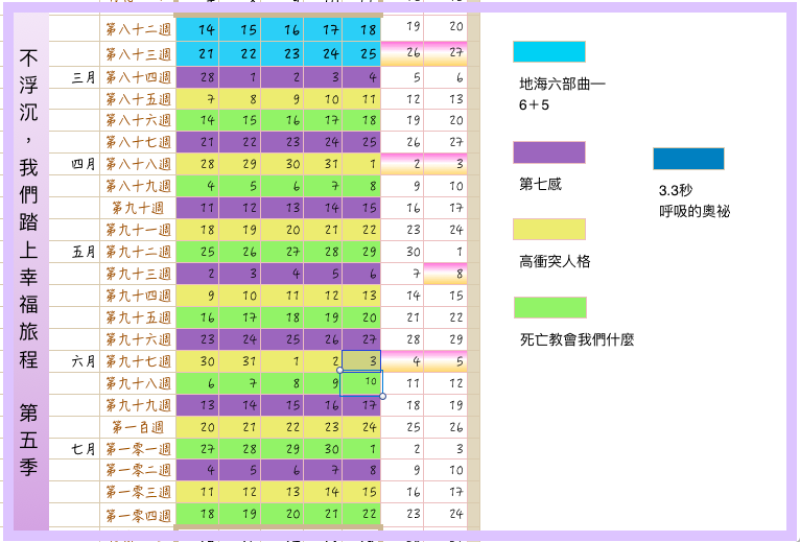This screenshot has width=800, height=542.
Task: Select the 第八十七週 week label cell
Action: pyautogui.click(x=138, y=142)
